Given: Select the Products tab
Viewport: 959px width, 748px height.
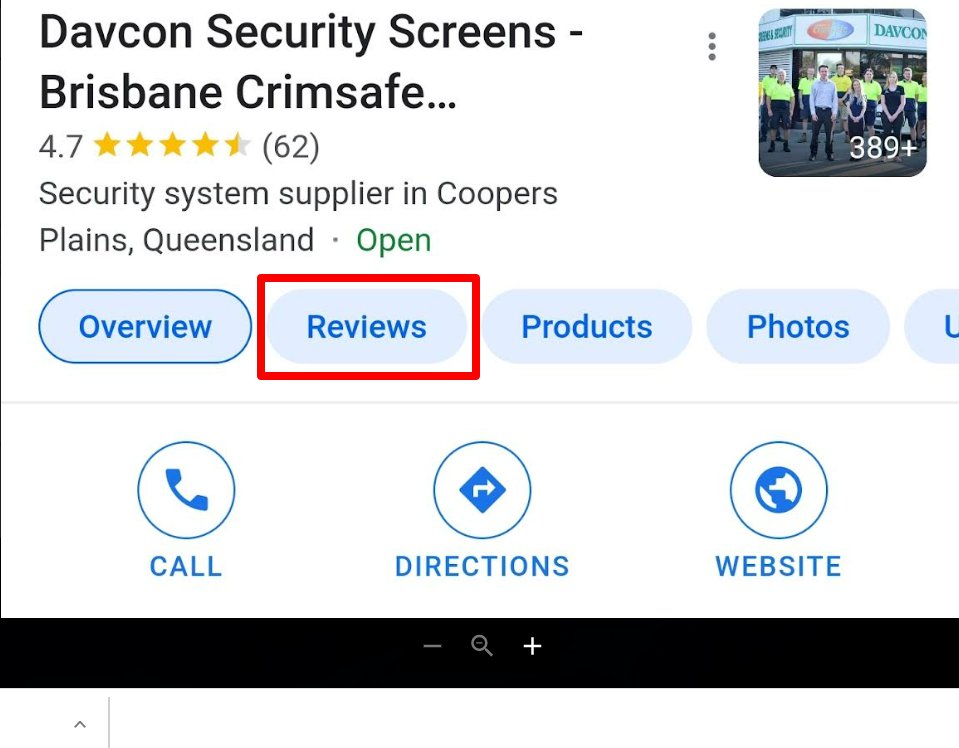Looking at the screenshot, I should [x=587, y=327].
